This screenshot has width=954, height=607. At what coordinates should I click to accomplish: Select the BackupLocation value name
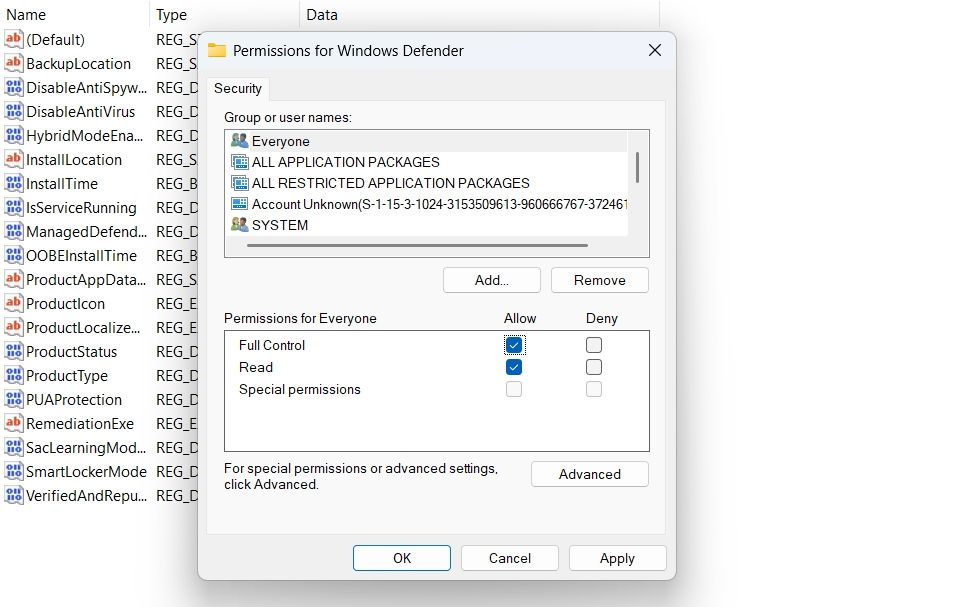coord(78,64)
